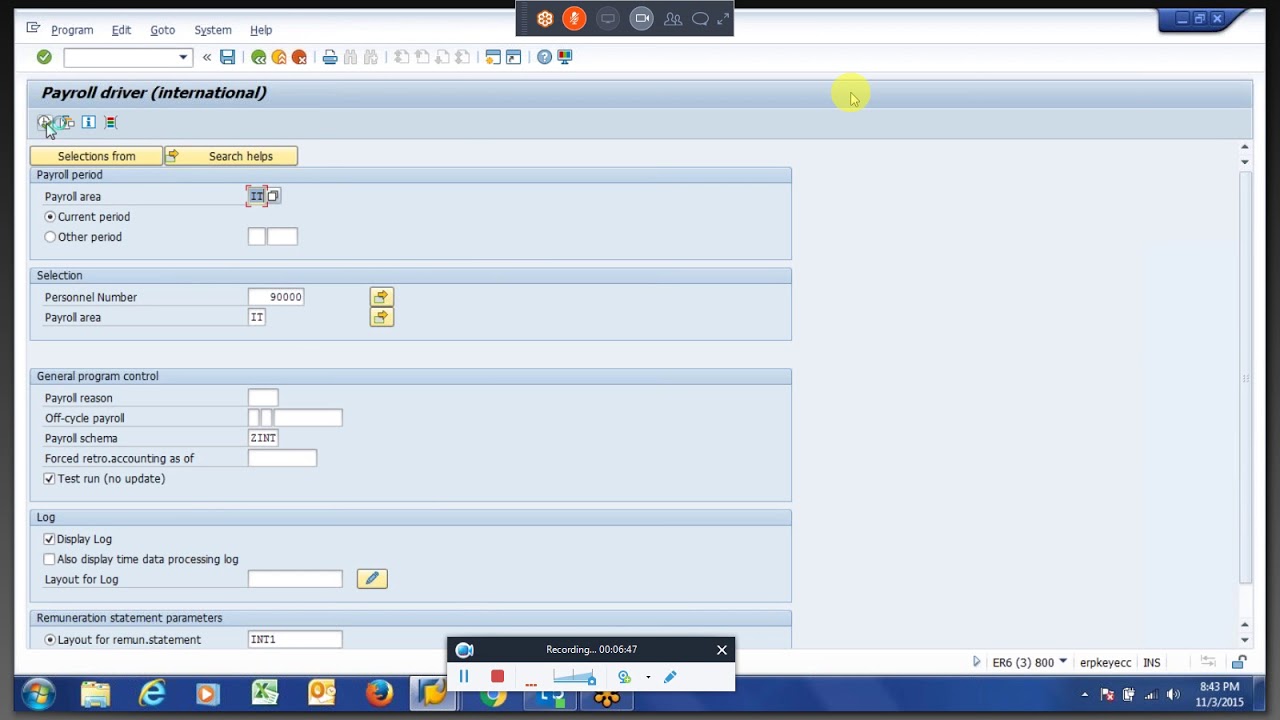Open Excel from the taskbar
The image size is (1280, 720).
click(265, 694)
